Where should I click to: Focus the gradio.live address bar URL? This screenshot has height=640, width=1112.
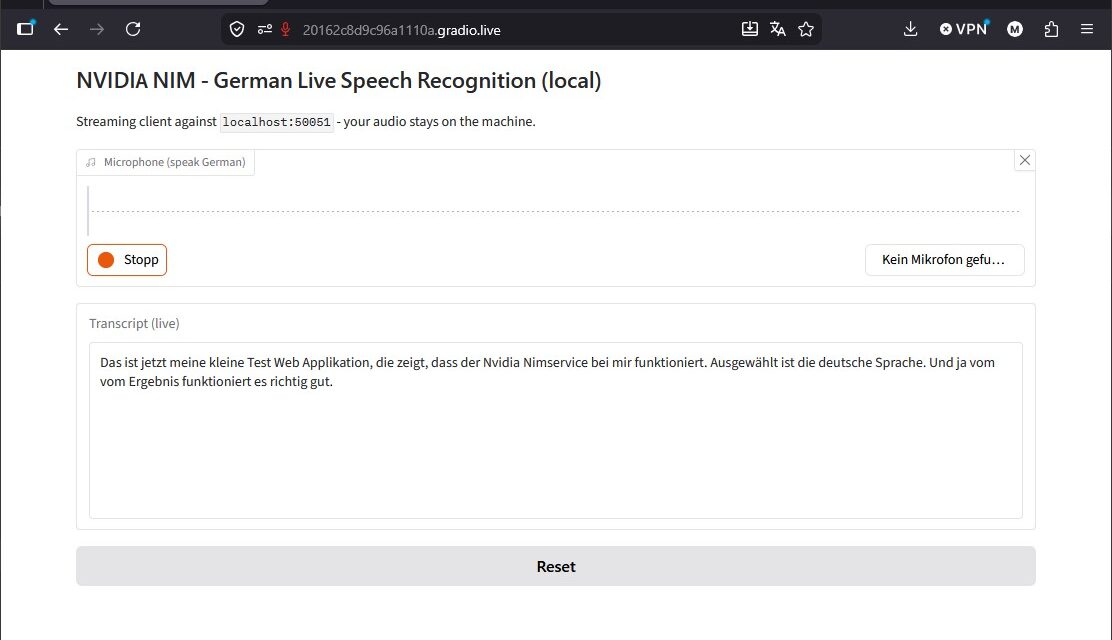coord(401,30)
